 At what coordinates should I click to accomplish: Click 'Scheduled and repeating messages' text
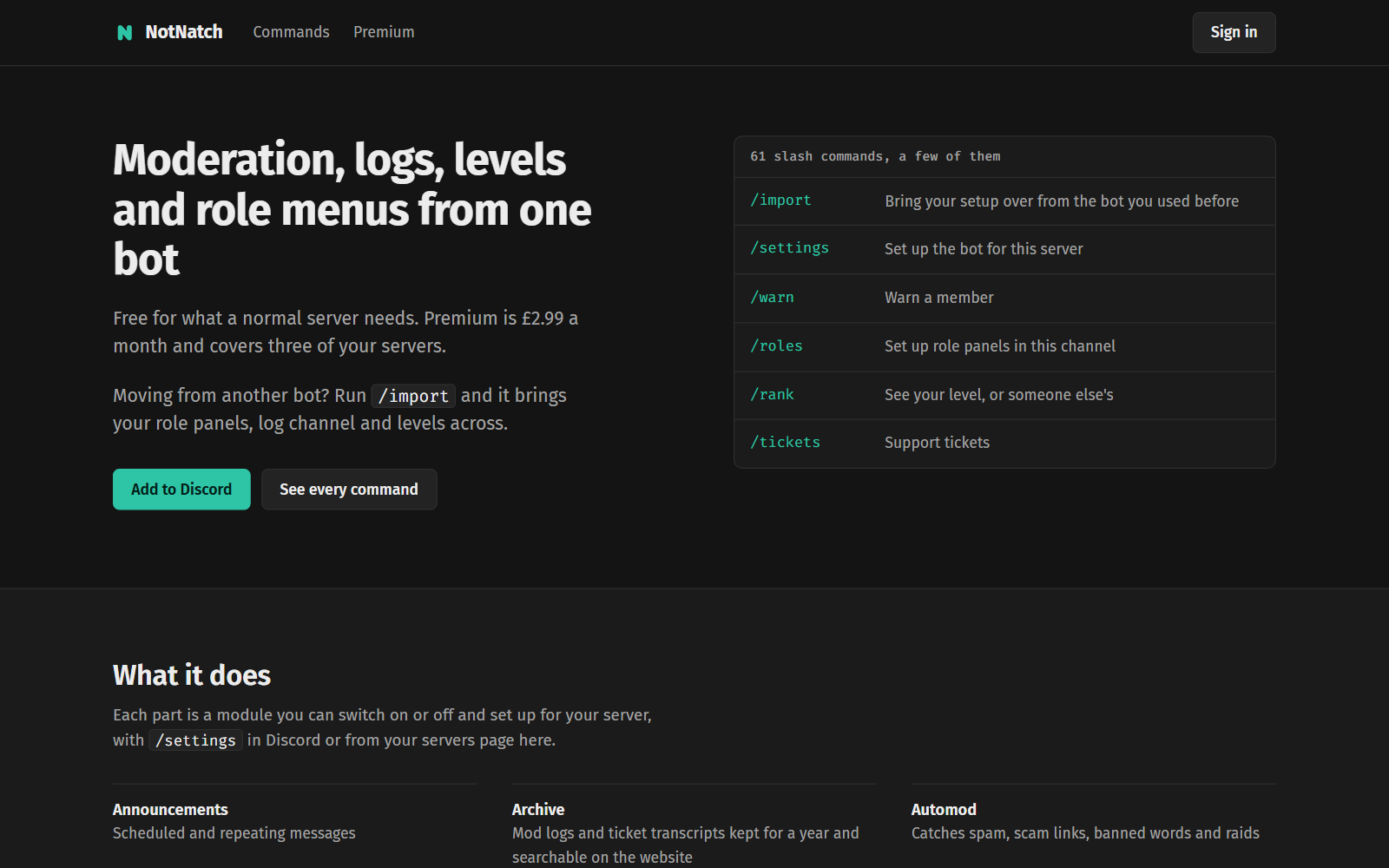coord(234,833)
